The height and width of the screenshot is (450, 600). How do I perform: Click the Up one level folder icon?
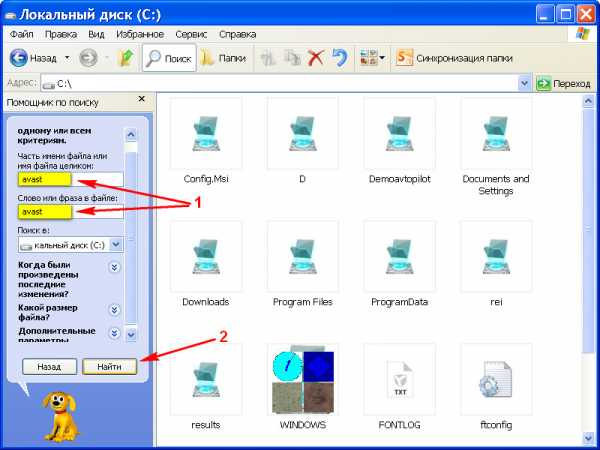(x=126, y=58)
